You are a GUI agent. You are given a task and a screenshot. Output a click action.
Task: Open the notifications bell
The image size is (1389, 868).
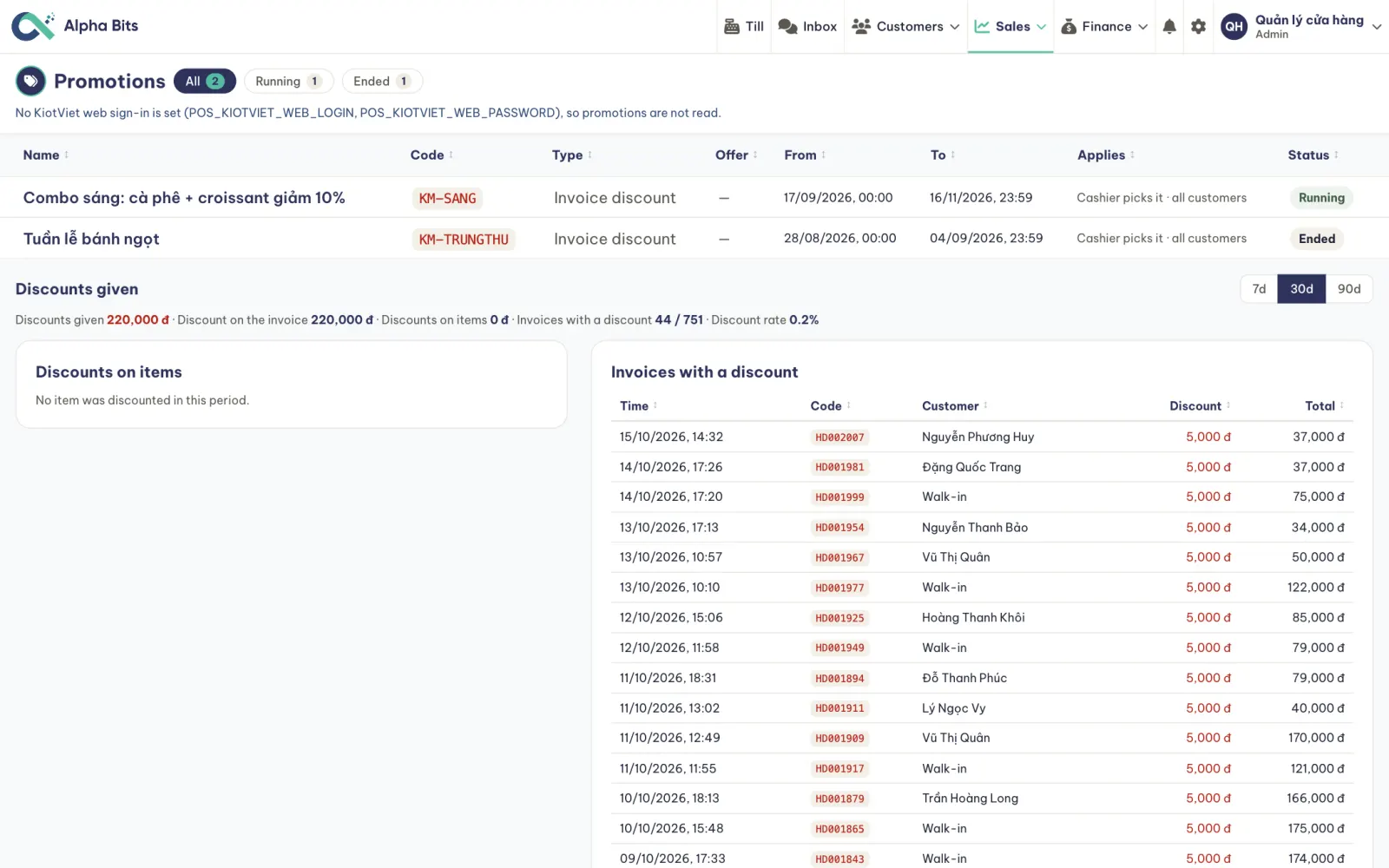point(1169,26)
